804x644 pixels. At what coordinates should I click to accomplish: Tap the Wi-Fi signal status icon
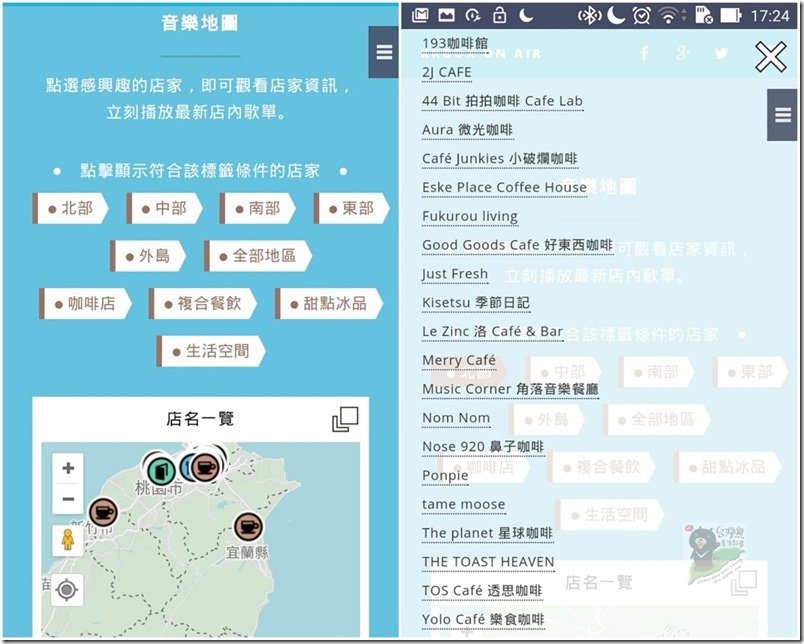pyautogui.click(x=668, y=15)
